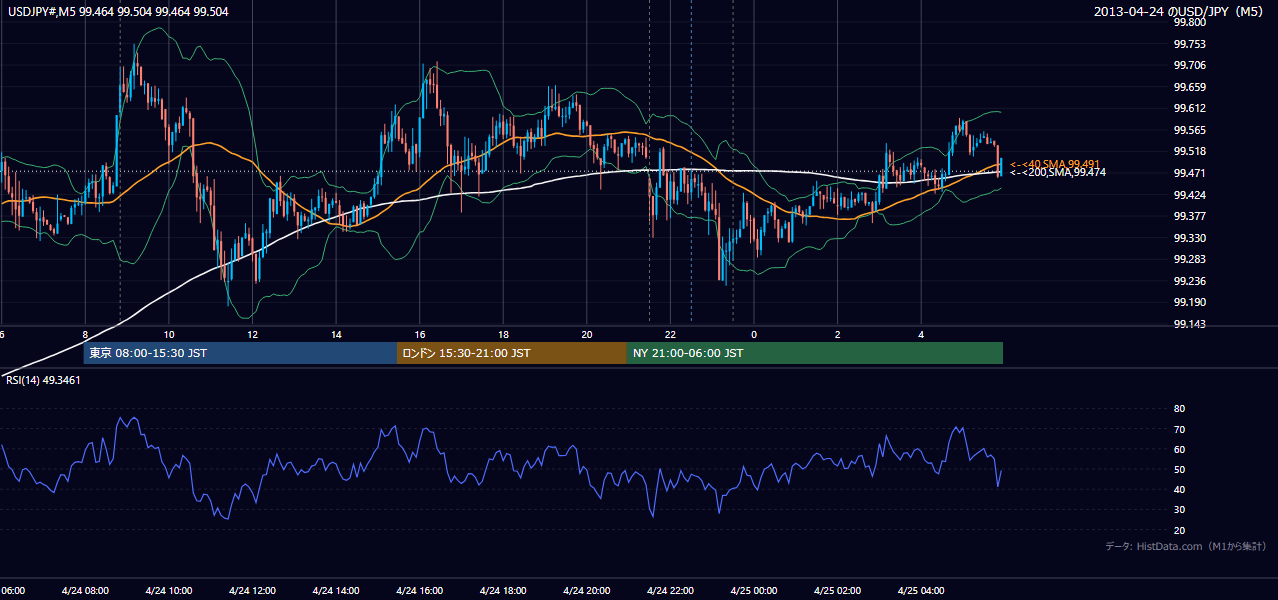This screenshot has height=600, width=1278.
Task: Select the London 15:30-21:00 JST session bar
Action: (512, 353)
